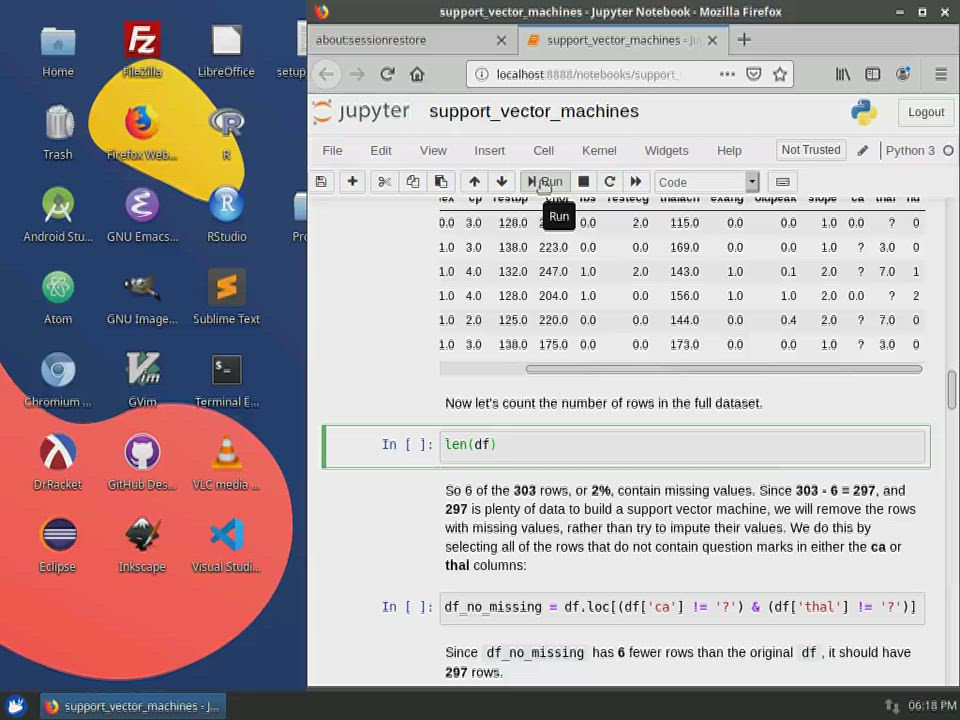Click the support_vector_machines taskbar window button
This screenshot has width=960, height=720.
point(133,706)
